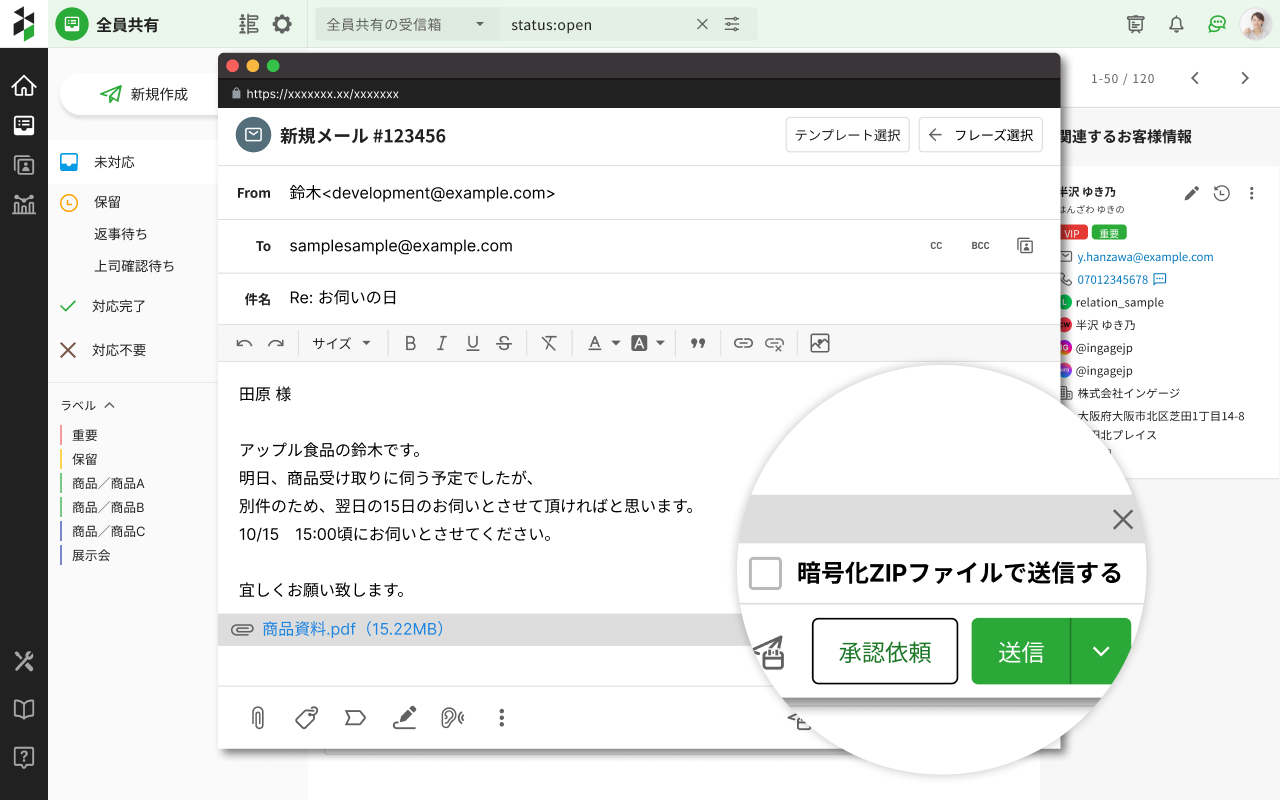Click y.hanzawa@example.com email link
Viewport: 1280px width, 800px height.
pyautogui.click(x=1145, y=257)
